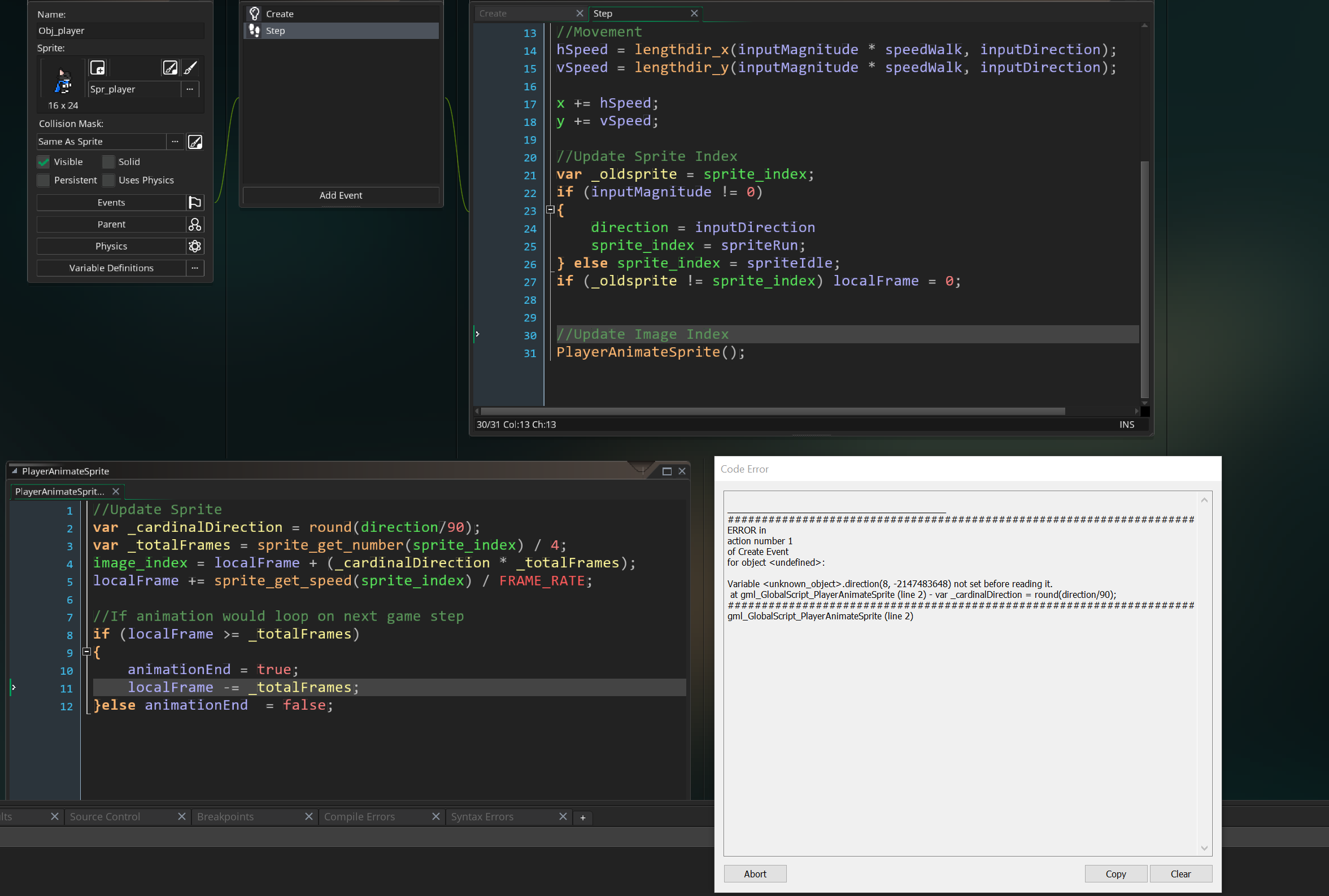1329x896 pixels.
Task: Click the Add Event button
Action: click(x=341, y=195)
